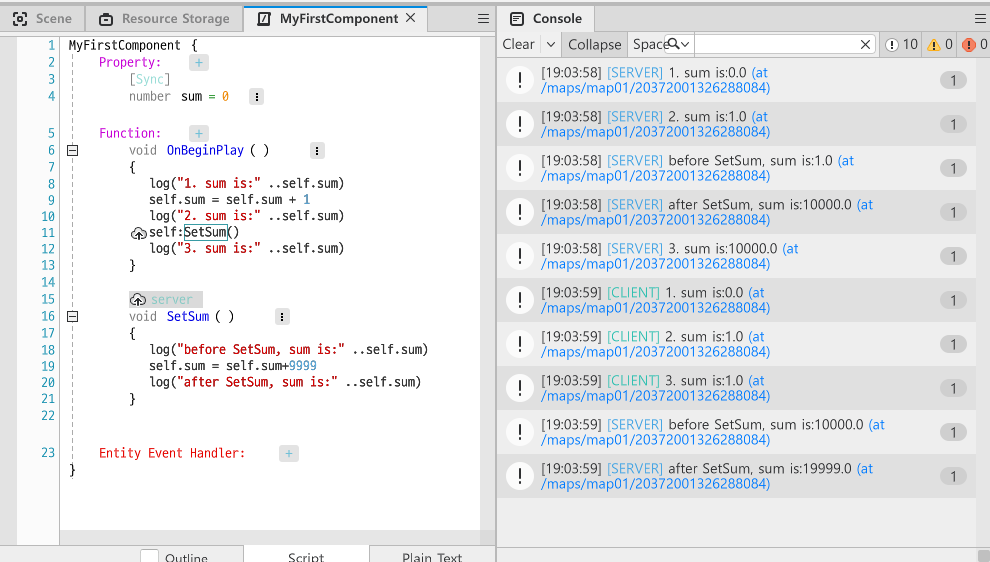Viewport: 990px width, 562px height.
Task: Select SERVER log 'after SetSum, sum is:19999.0'
Action: pos(736,476)
